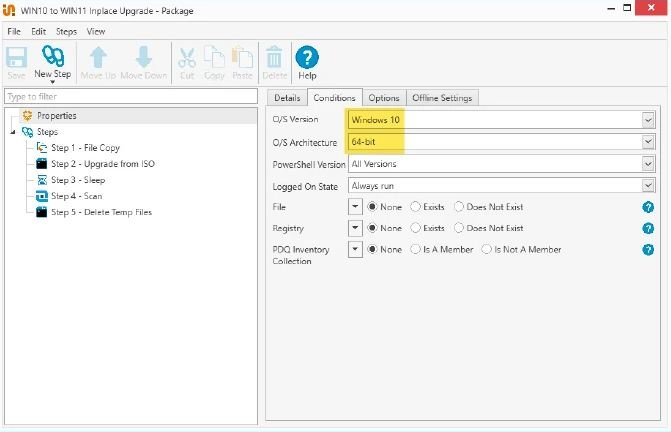Open help for the Registry condition
Screen dimensions: 671x432
tap(648, 228)
